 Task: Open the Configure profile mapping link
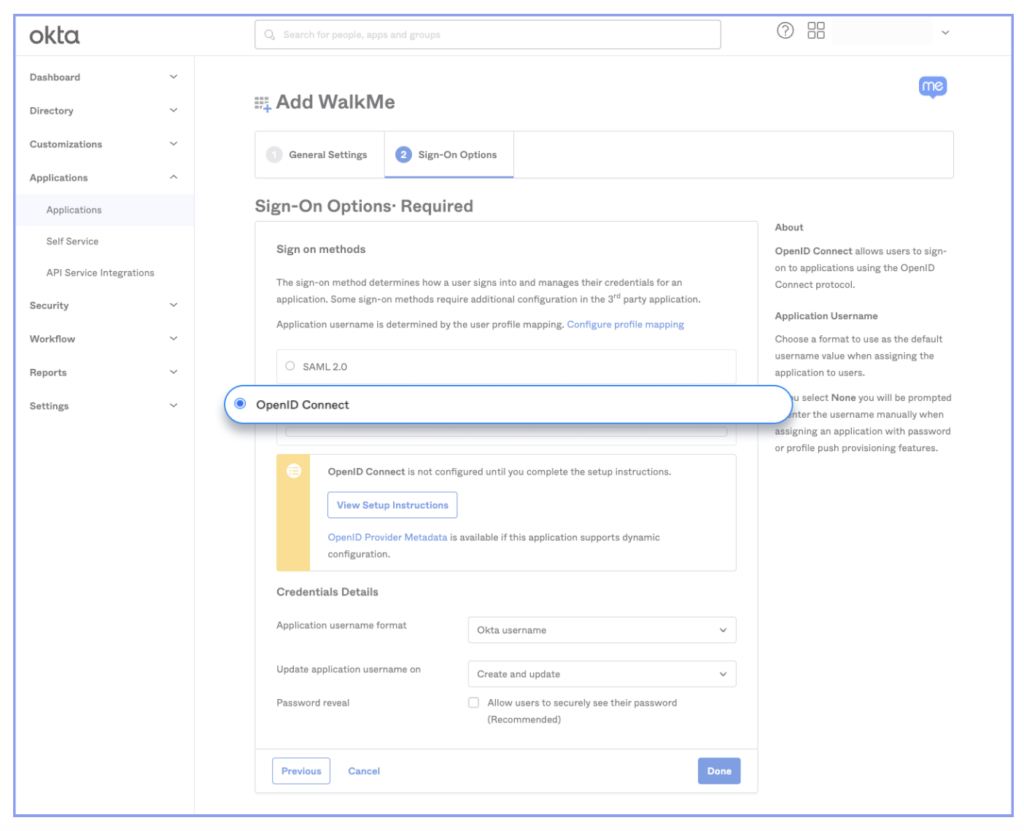click(625, 324)
